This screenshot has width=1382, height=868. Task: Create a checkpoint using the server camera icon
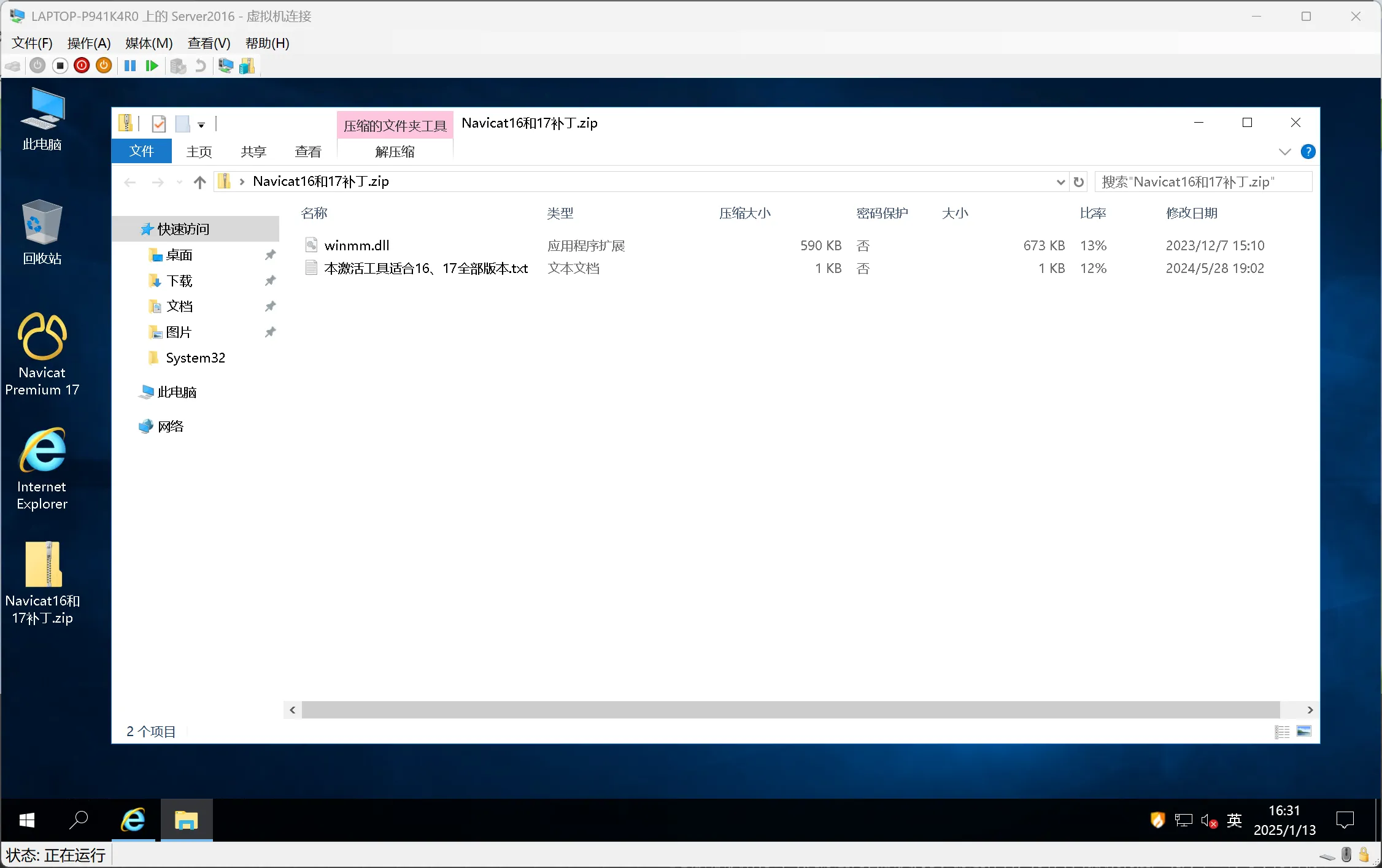point(178,66)
